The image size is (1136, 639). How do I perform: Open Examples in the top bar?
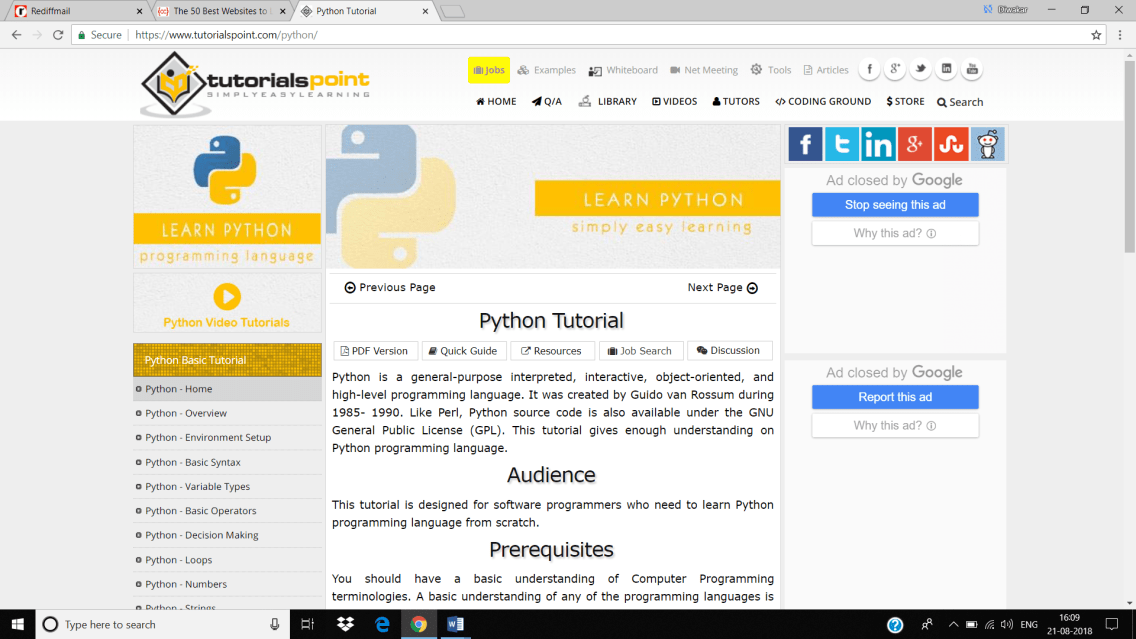(547, 70)
